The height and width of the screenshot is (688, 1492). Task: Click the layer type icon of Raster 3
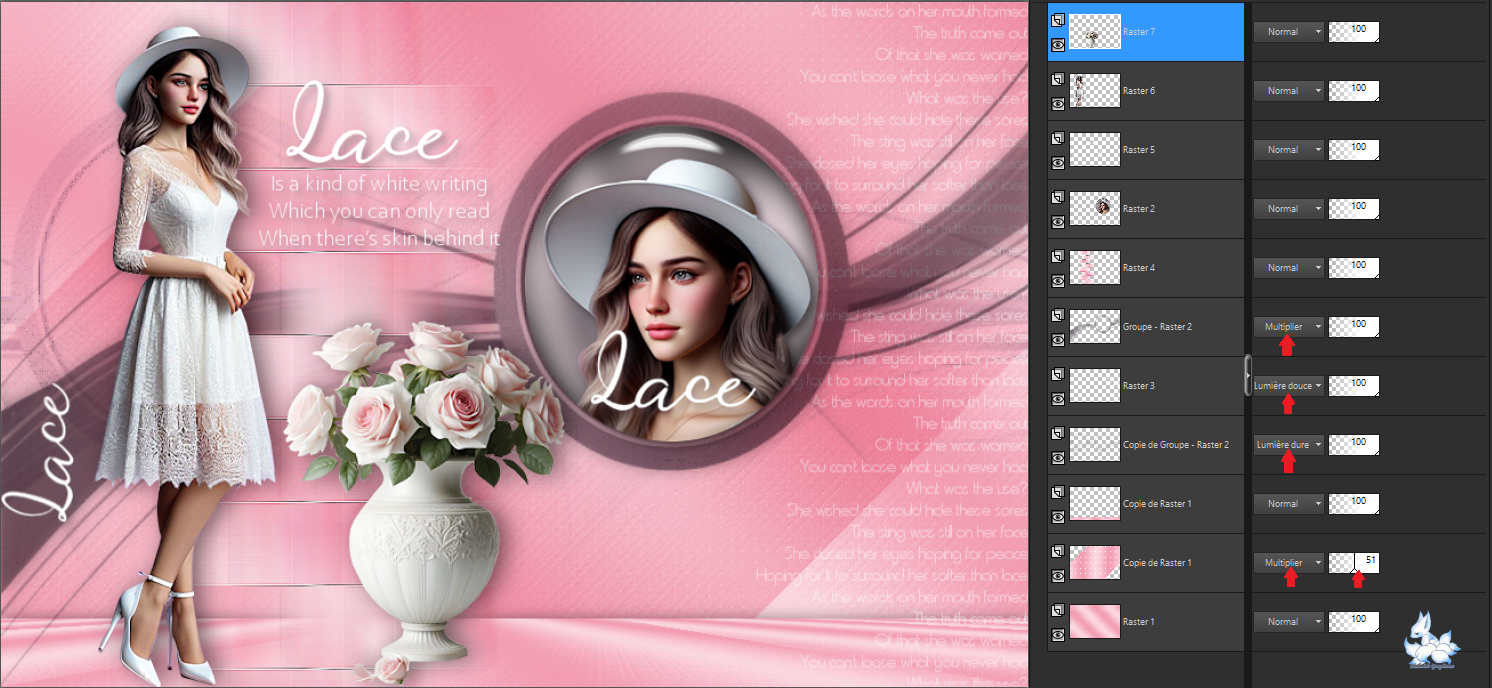point(1058,374)
